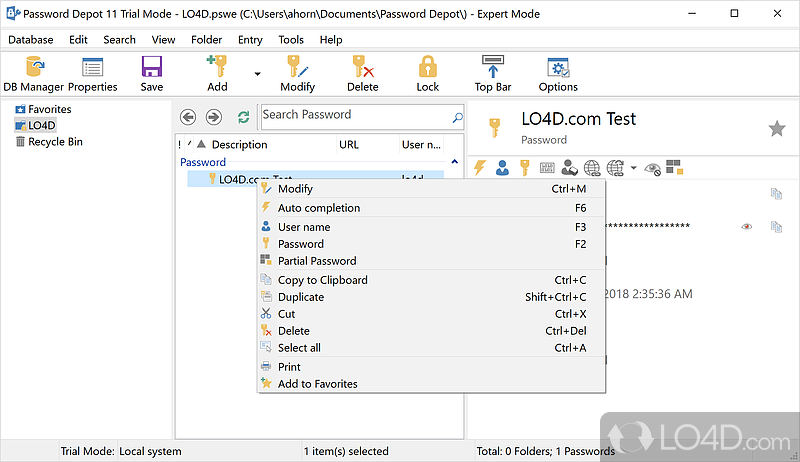800x462 pixels.
Task: Choose Auto completion in context menu
Action: 431,208
